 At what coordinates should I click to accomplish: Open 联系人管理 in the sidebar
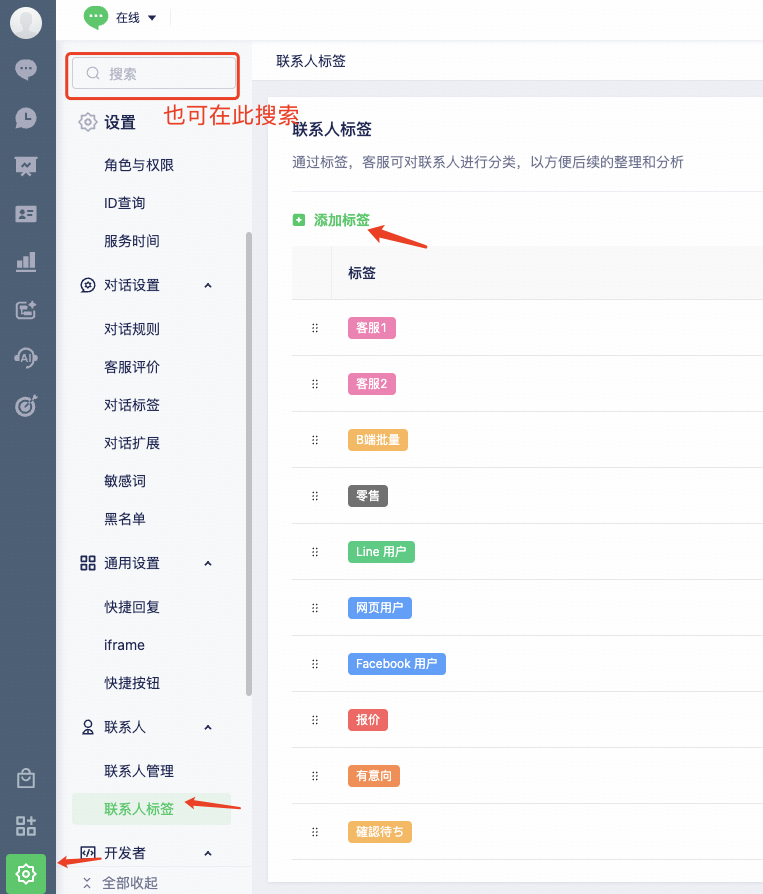pos(139,771)
